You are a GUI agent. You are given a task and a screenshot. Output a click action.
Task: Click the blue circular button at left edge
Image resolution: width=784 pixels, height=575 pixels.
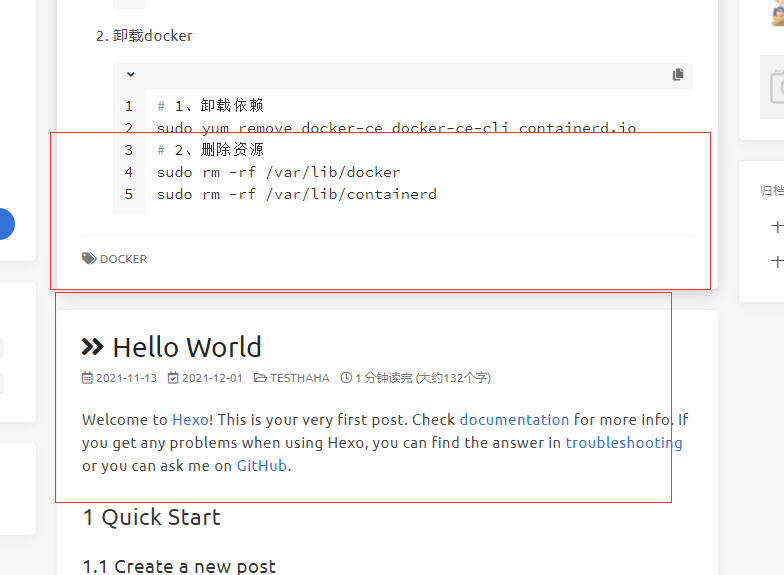point(6,224)
